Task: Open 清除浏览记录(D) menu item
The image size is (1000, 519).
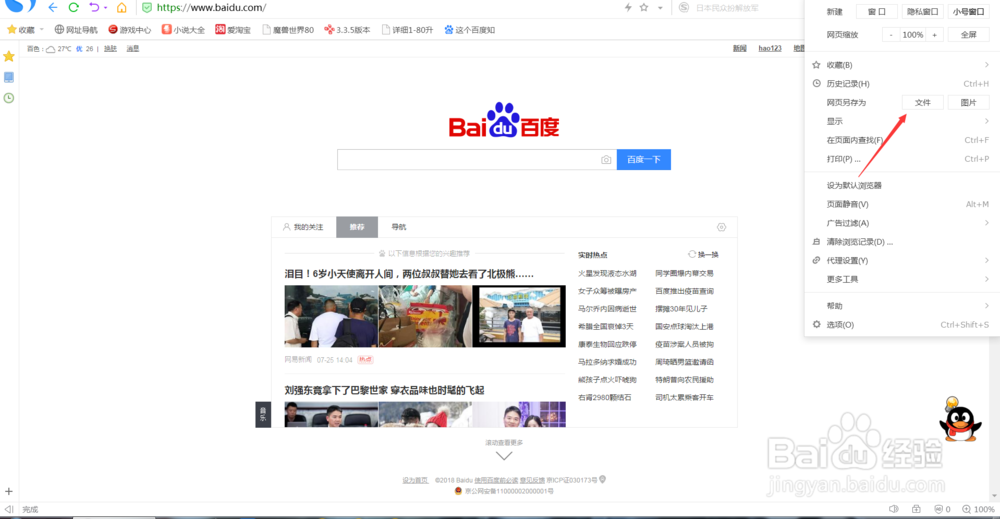Action: (901, 242)
